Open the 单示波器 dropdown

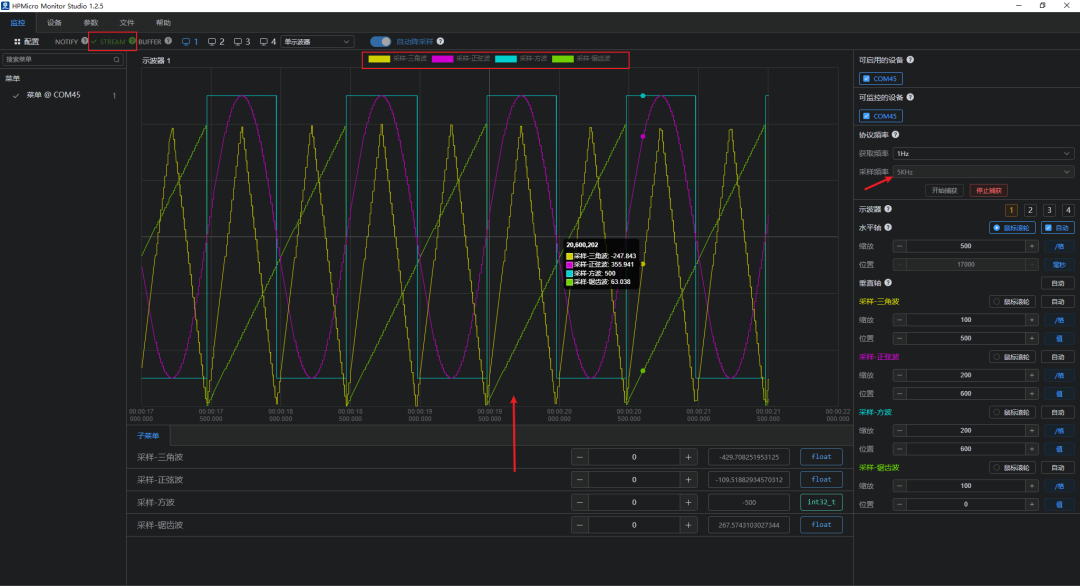(317, 42)
